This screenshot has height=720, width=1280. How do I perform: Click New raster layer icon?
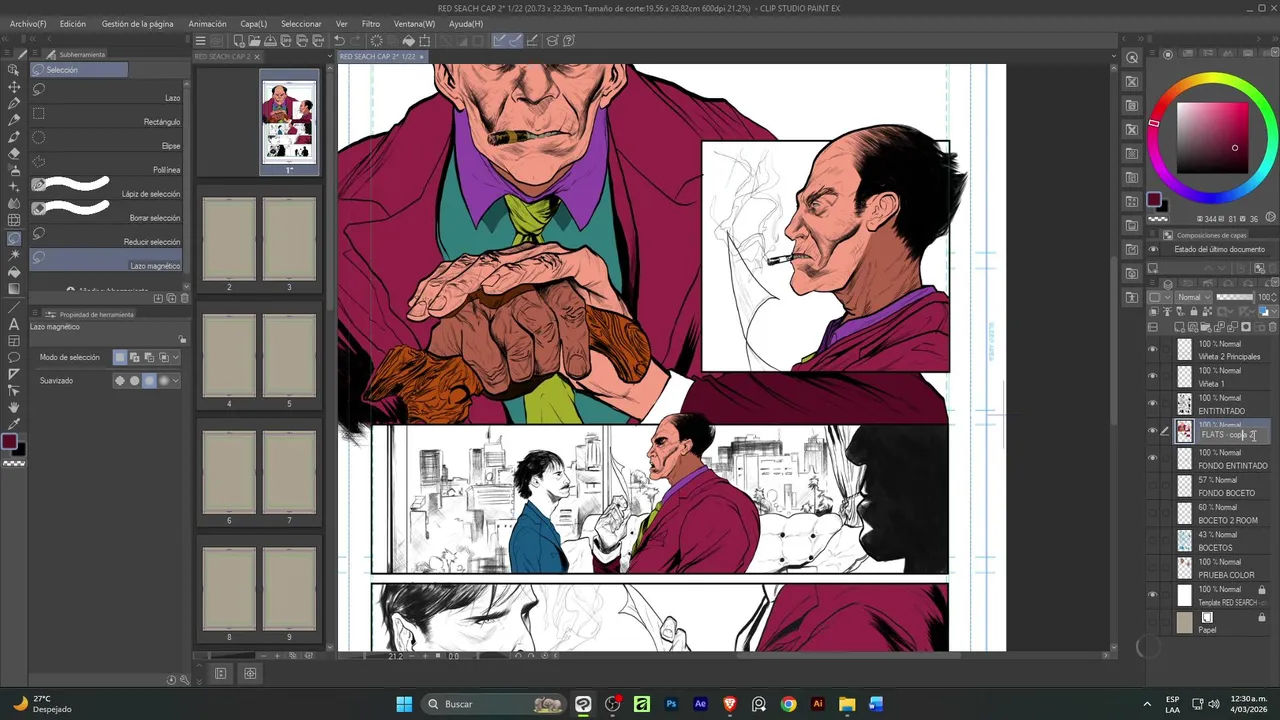point(1180,327)
